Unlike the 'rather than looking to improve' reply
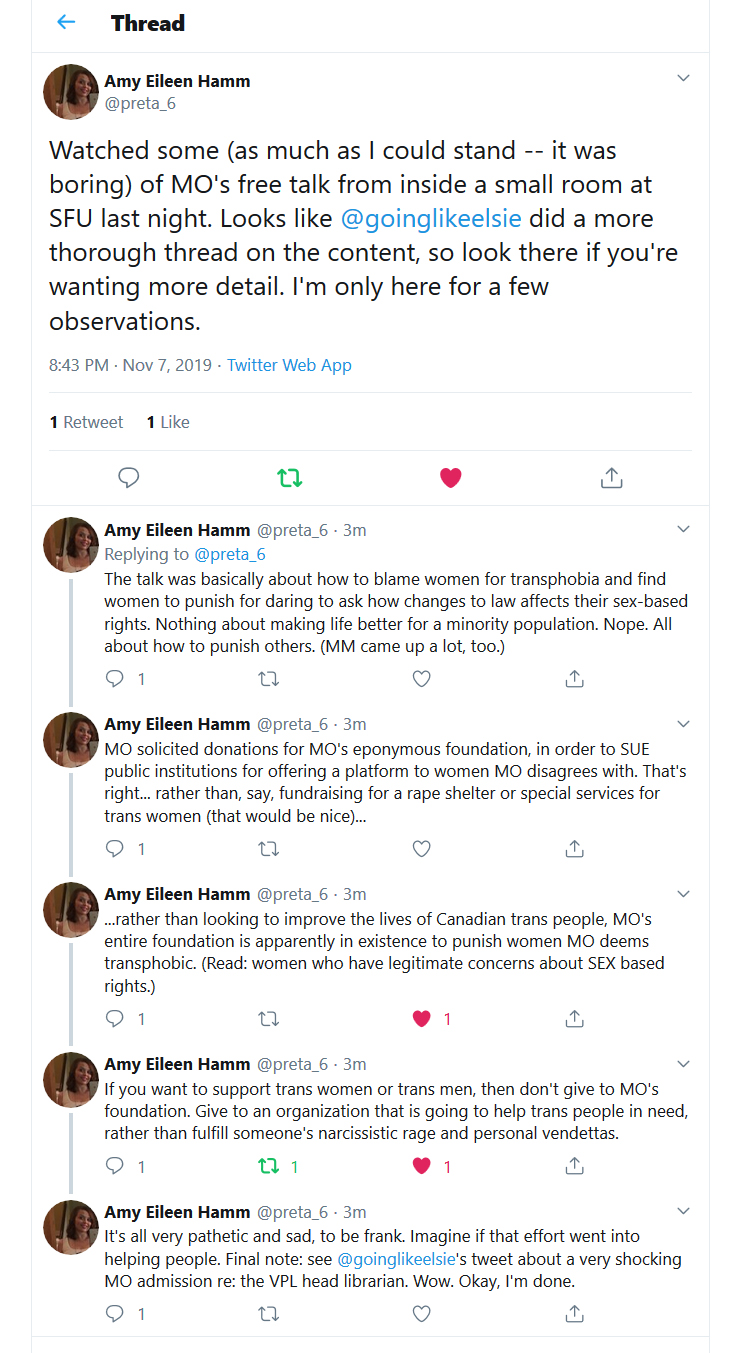744x1353 pixels. coord(422,1019)
